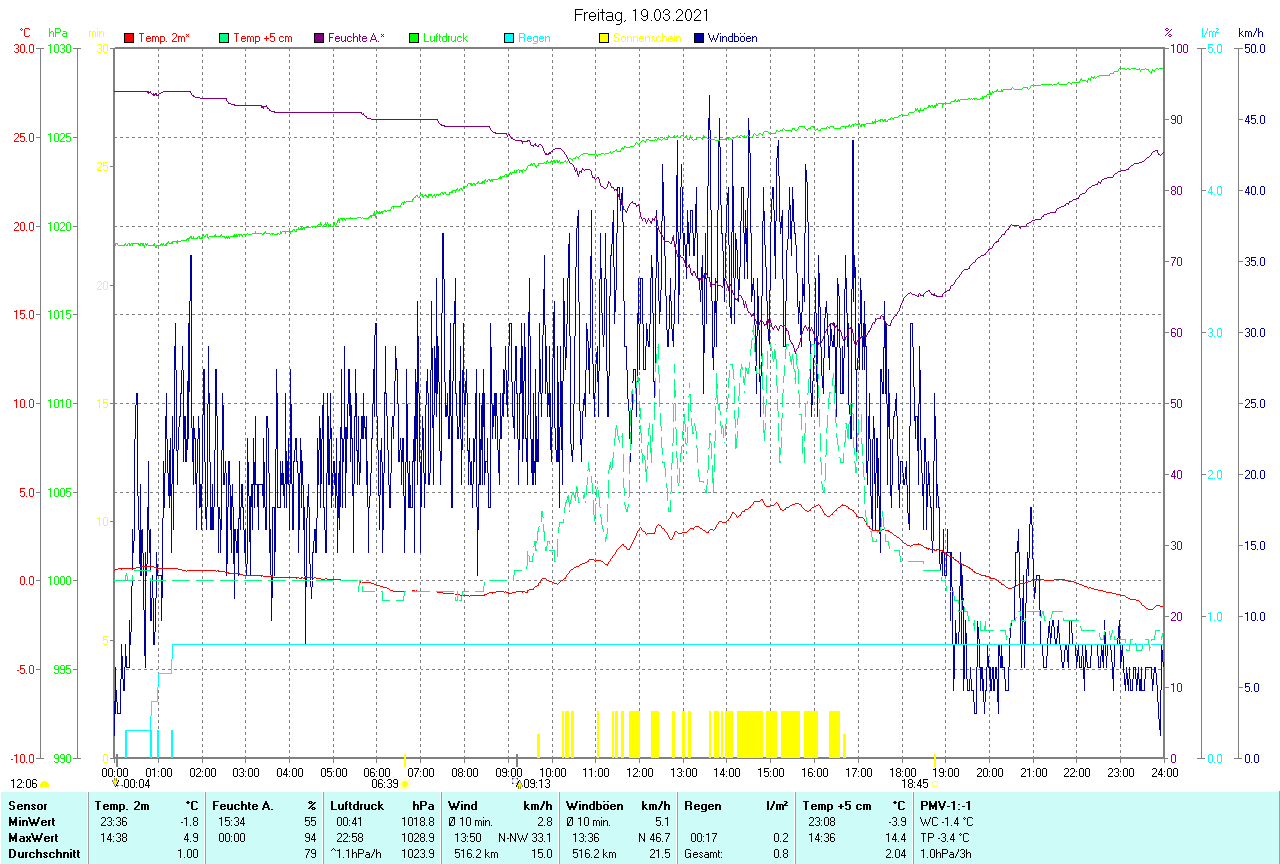This screenshot has height=864, width=1280.
Task: Click the Durchschnitt row header
Action: (x=44, y=854)
